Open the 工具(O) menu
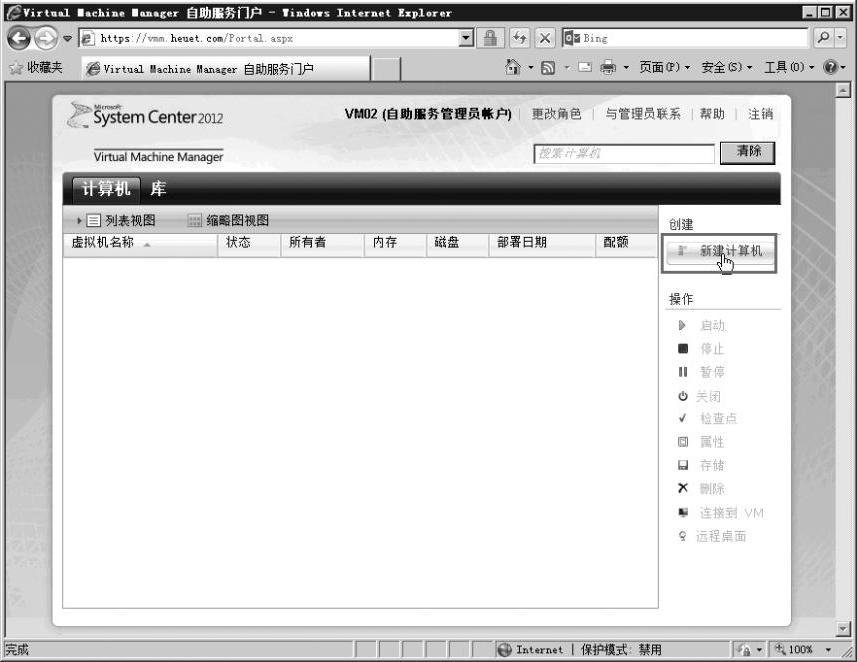857x662 pixels. (789, 67)
